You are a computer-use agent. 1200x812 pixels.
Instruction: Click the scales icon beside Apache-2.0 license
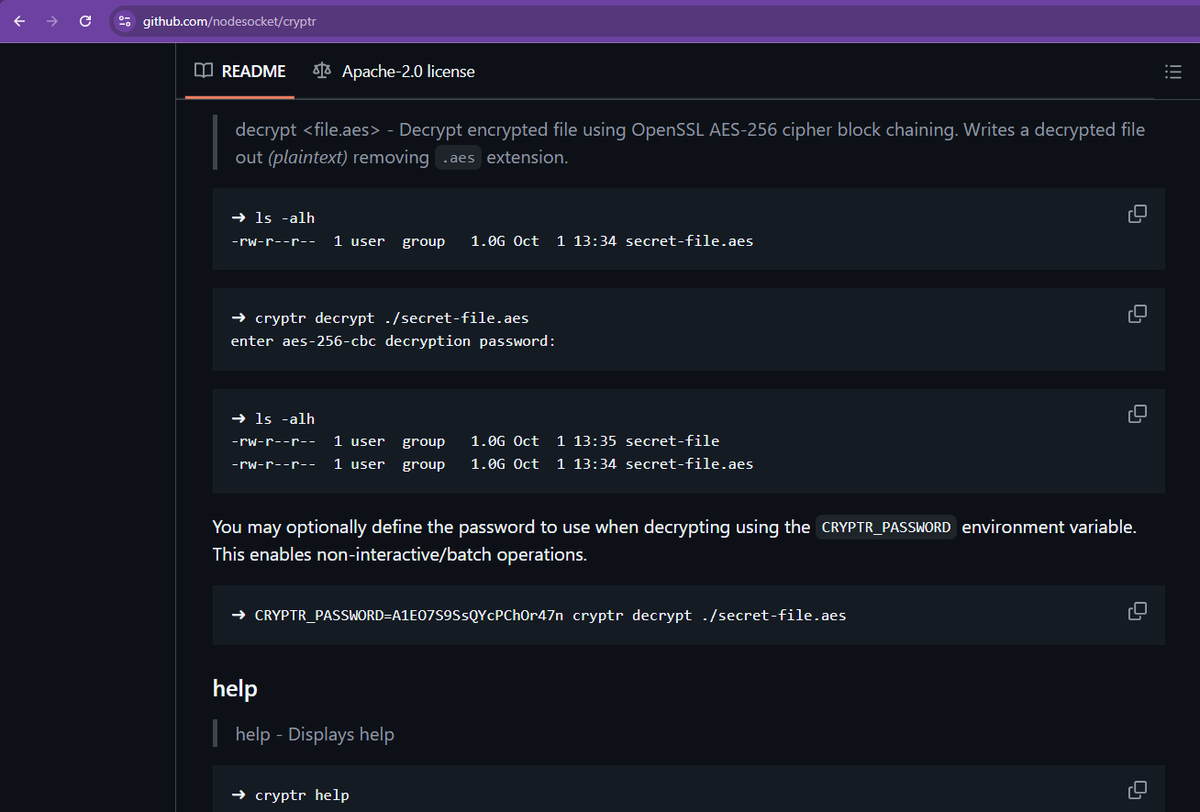tap(321, 71)
